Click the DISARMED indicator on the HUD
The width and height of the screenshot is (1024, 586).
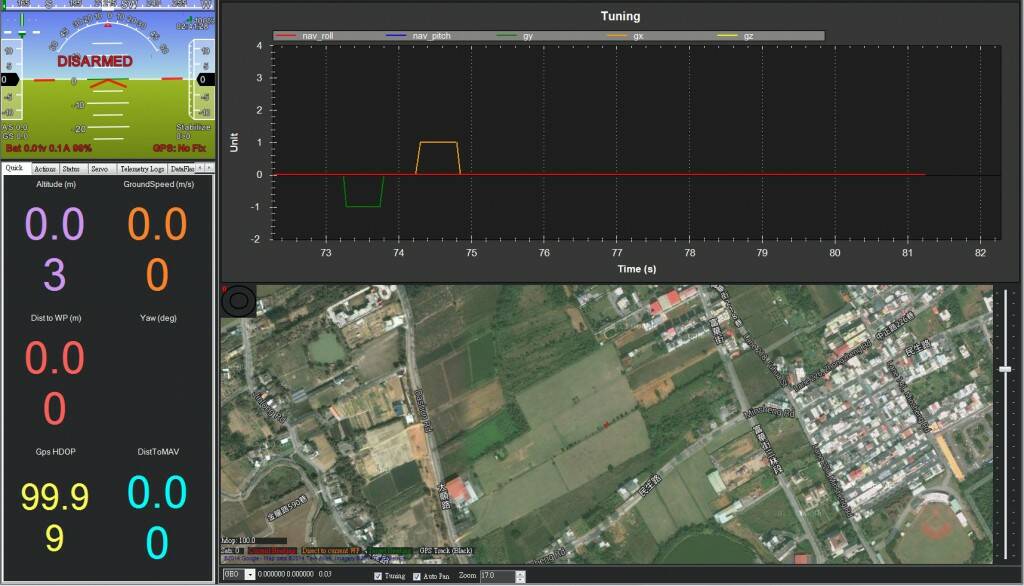(94, 61)
